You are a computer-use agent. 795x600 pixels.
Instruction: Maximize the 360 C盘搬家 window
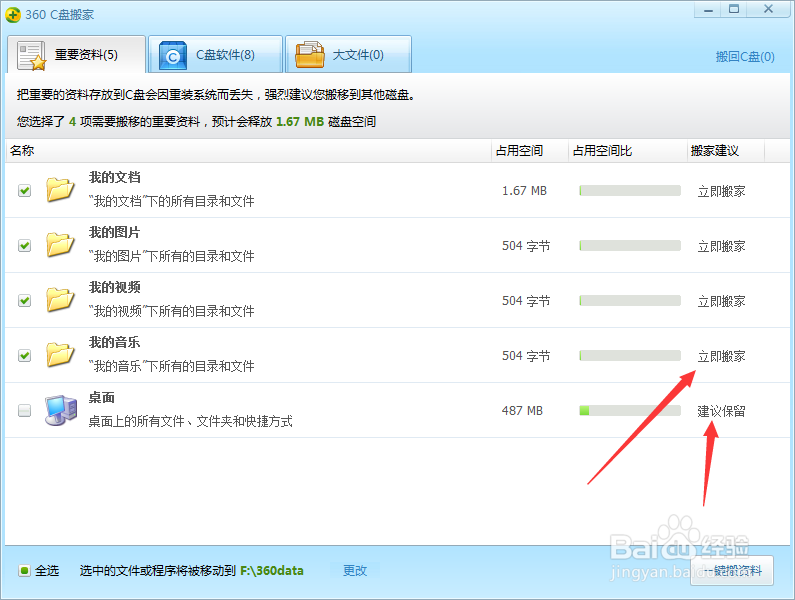[734, 9]
